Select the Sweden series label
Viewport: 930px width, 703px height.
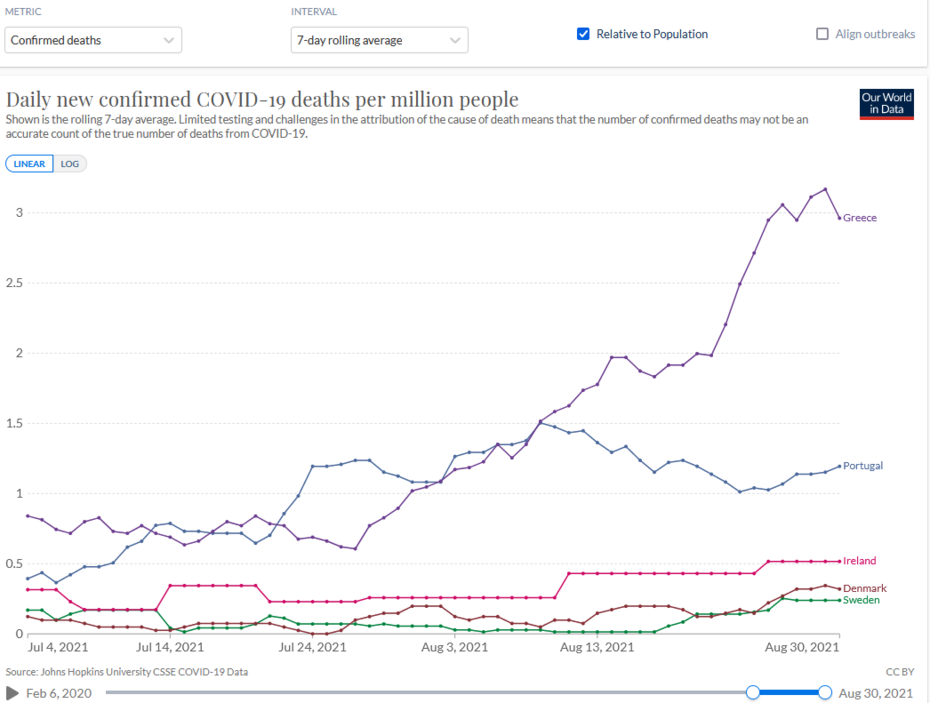(x=861, y=600)
